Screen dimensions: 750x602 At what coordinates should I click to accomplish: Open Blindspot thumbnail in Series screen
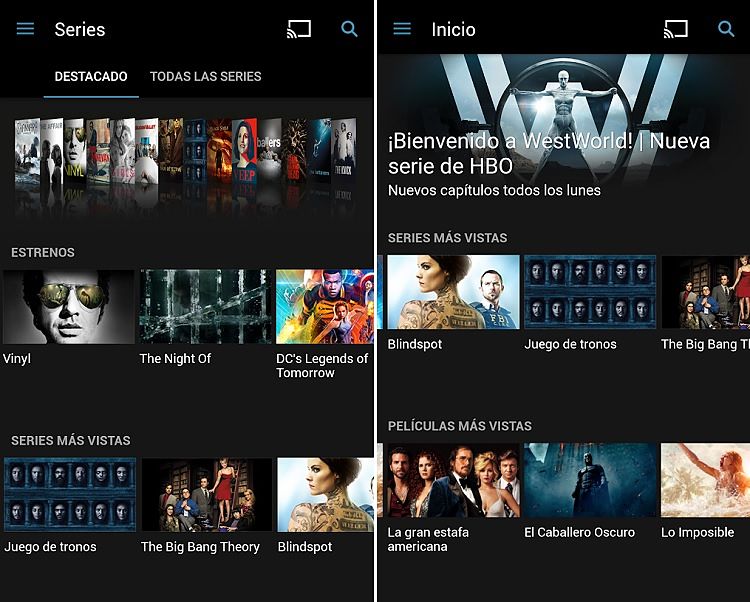point(326,495)
